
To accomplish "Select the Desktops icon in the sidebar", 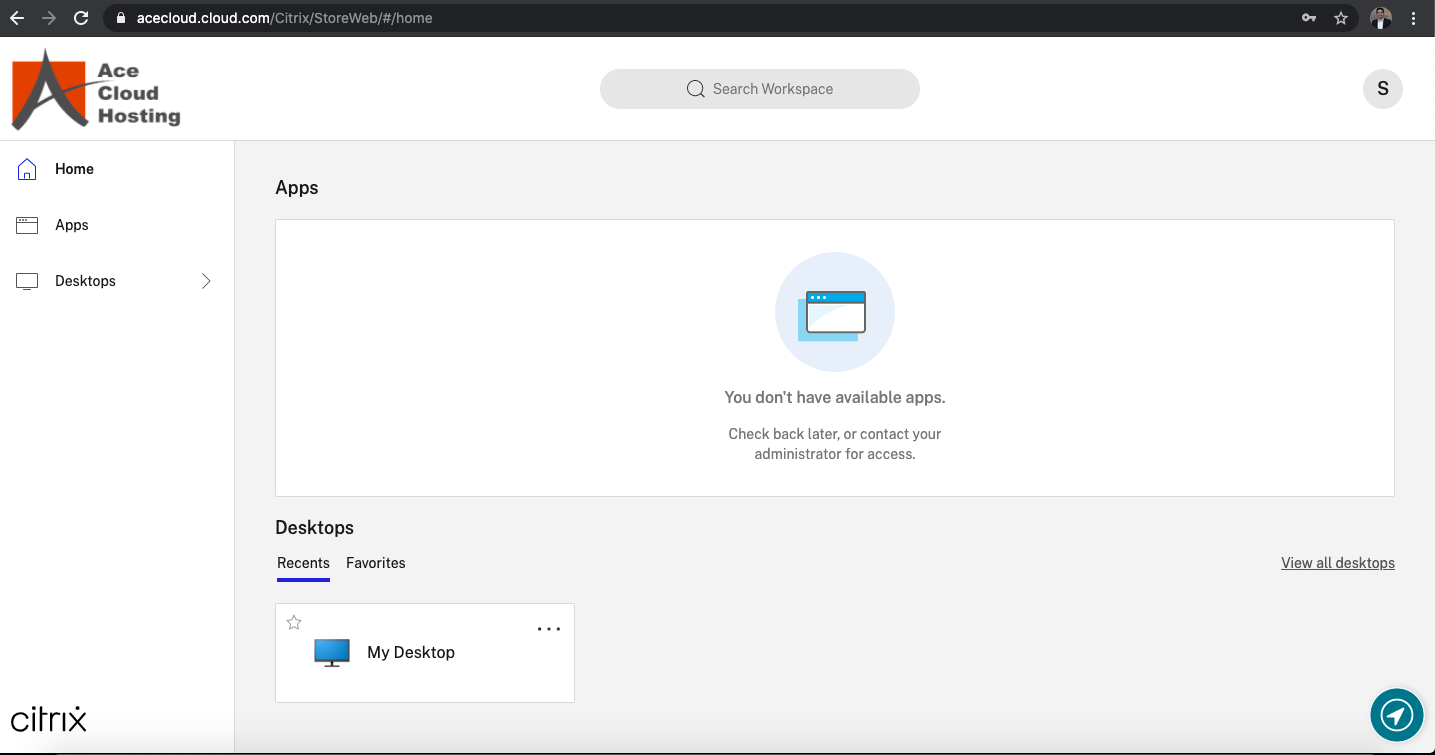I will point(27,281).
